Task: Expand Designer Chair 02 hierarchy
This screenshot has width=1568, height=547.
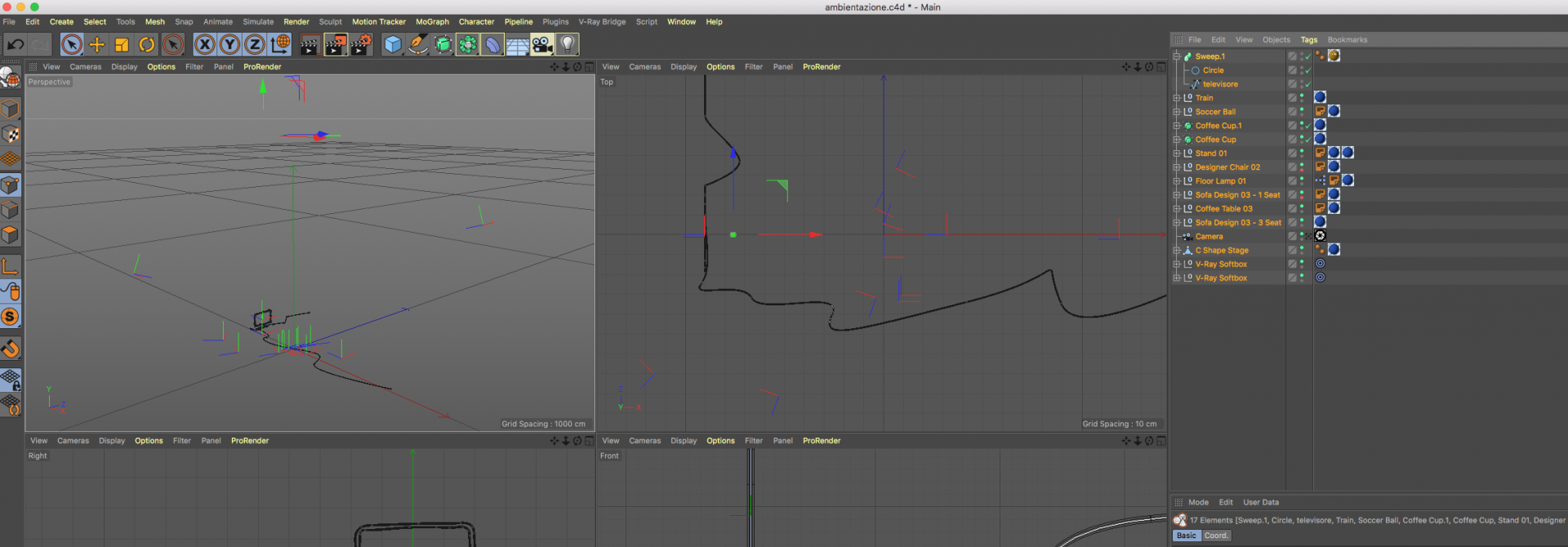Action: point(1177,167)
